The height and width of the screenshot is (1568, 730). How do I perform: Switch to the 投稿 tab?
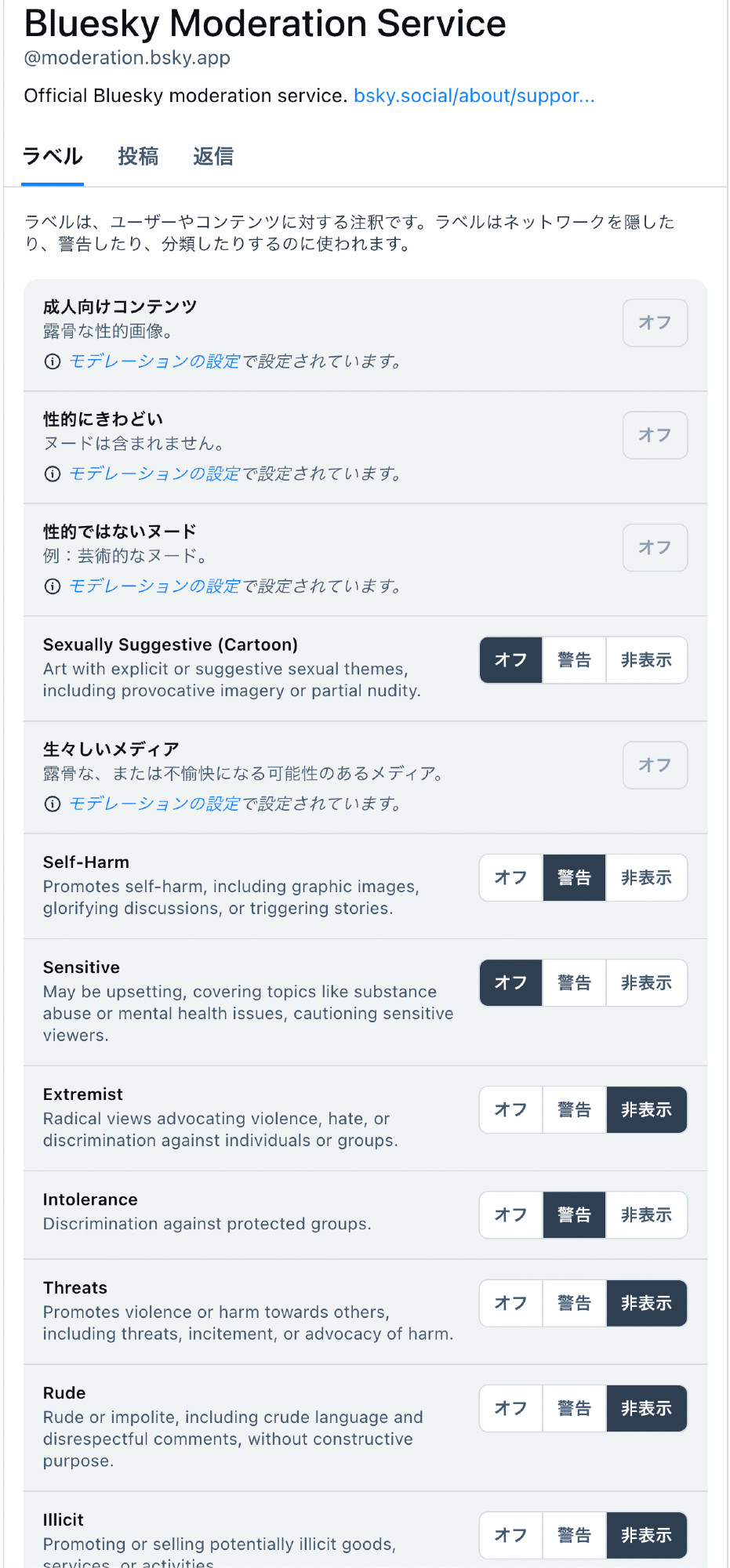tap(138, 157)
